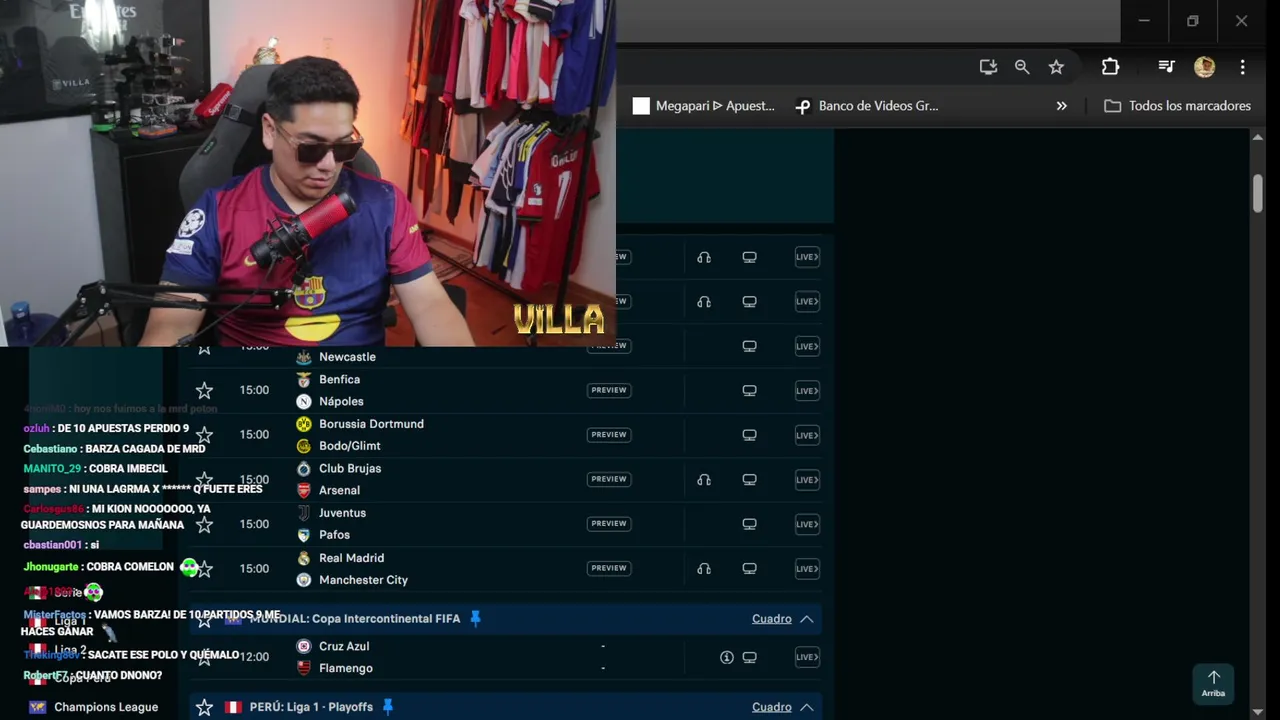Open the Todos los marcadores folder
Viewport: 1280px width, 720px height.
tap(1177, 106)
